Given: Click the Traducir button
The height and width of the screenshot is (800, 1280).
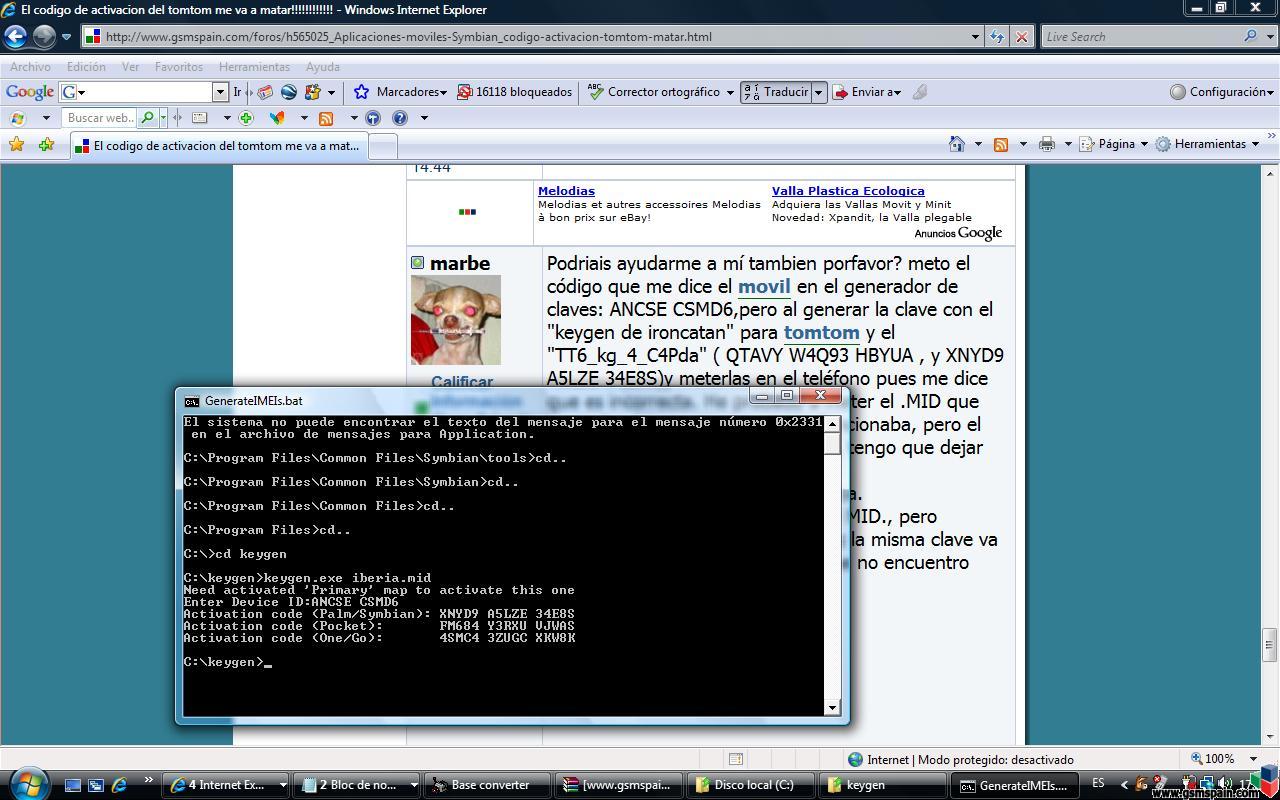Looking at the screenshot, I should click(x=776, y=92).
